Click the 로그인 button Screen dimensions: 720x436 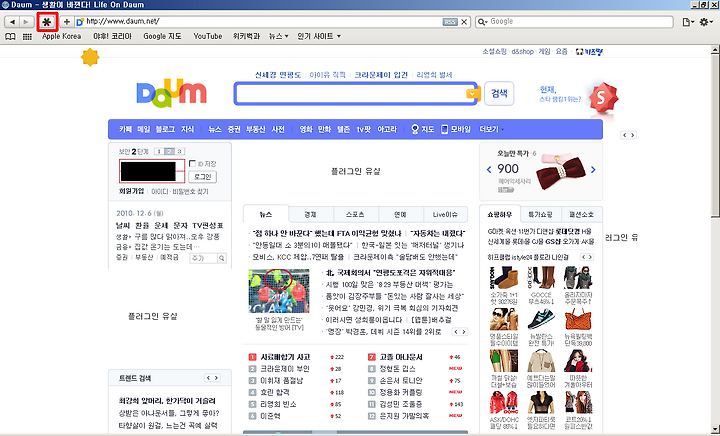click(x=202, y=177)
